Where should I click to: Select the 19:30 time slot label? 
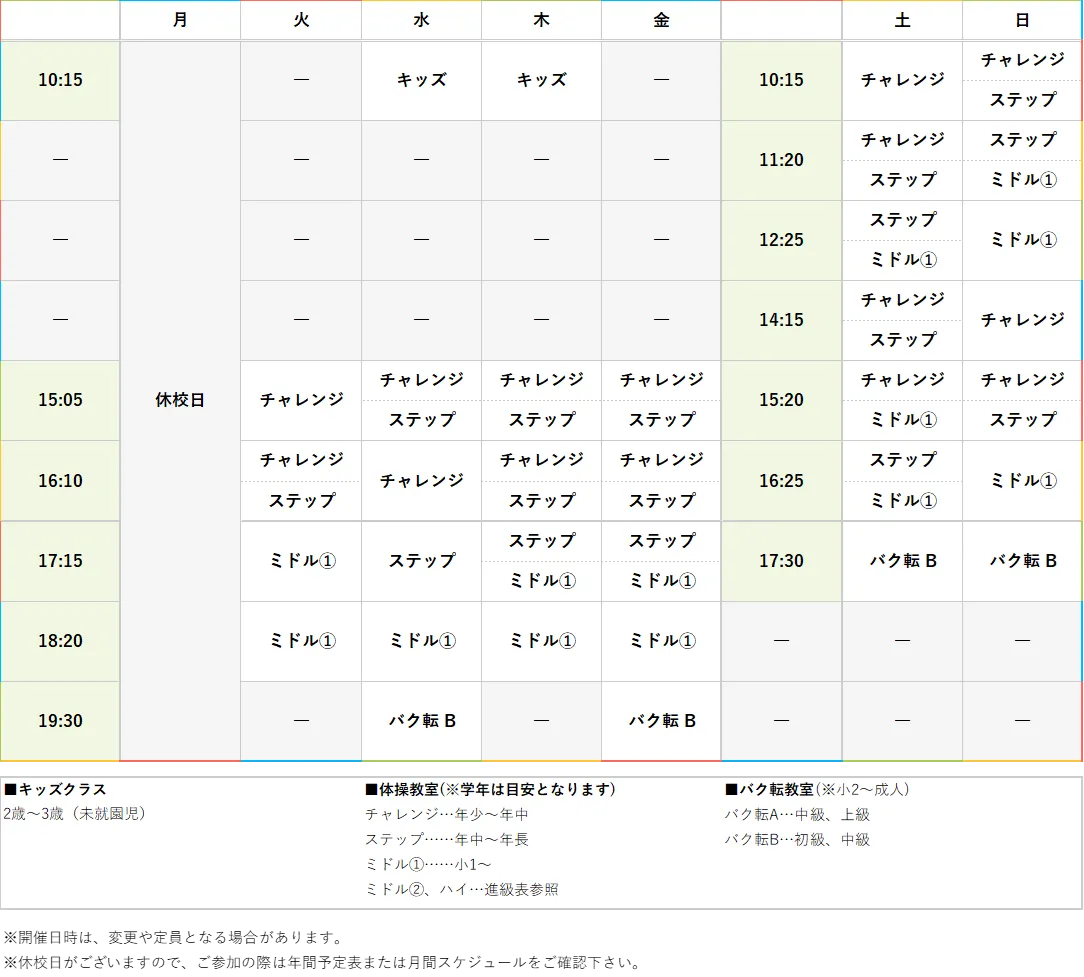(59, 720)
